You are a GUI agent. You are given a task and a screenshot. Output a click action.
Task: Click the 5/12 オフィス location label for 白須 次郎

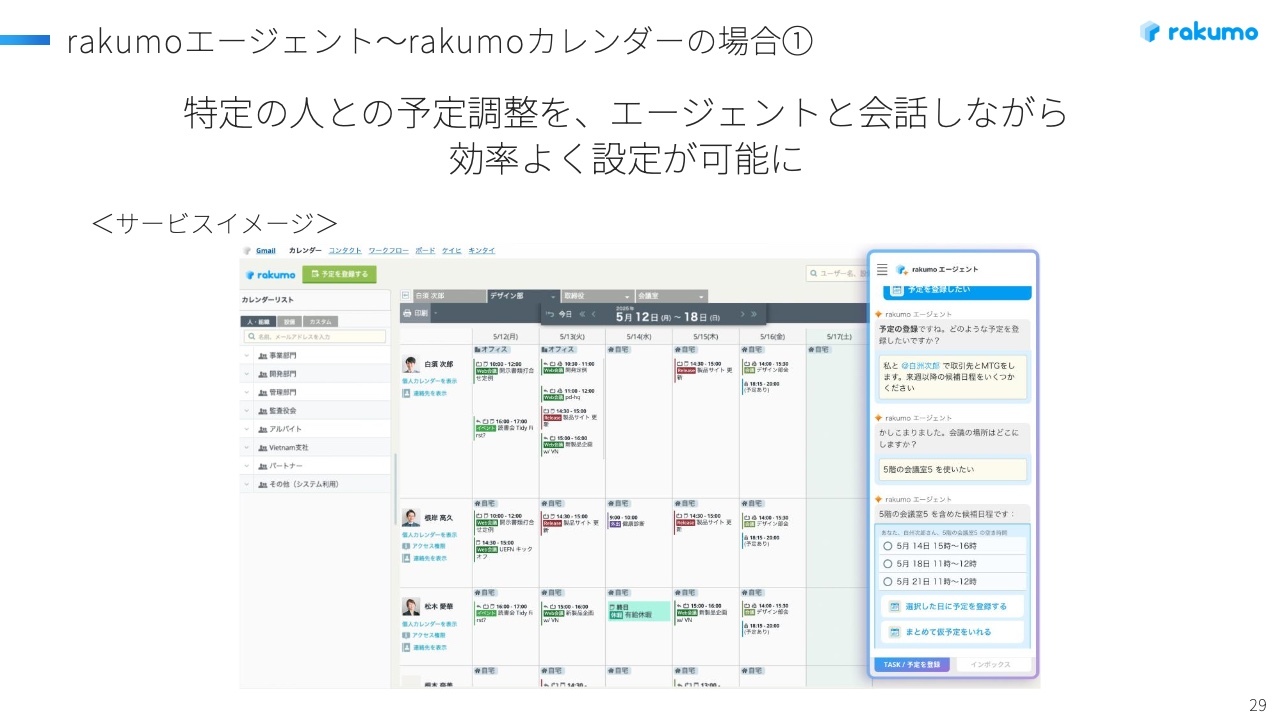coord(490,349)
